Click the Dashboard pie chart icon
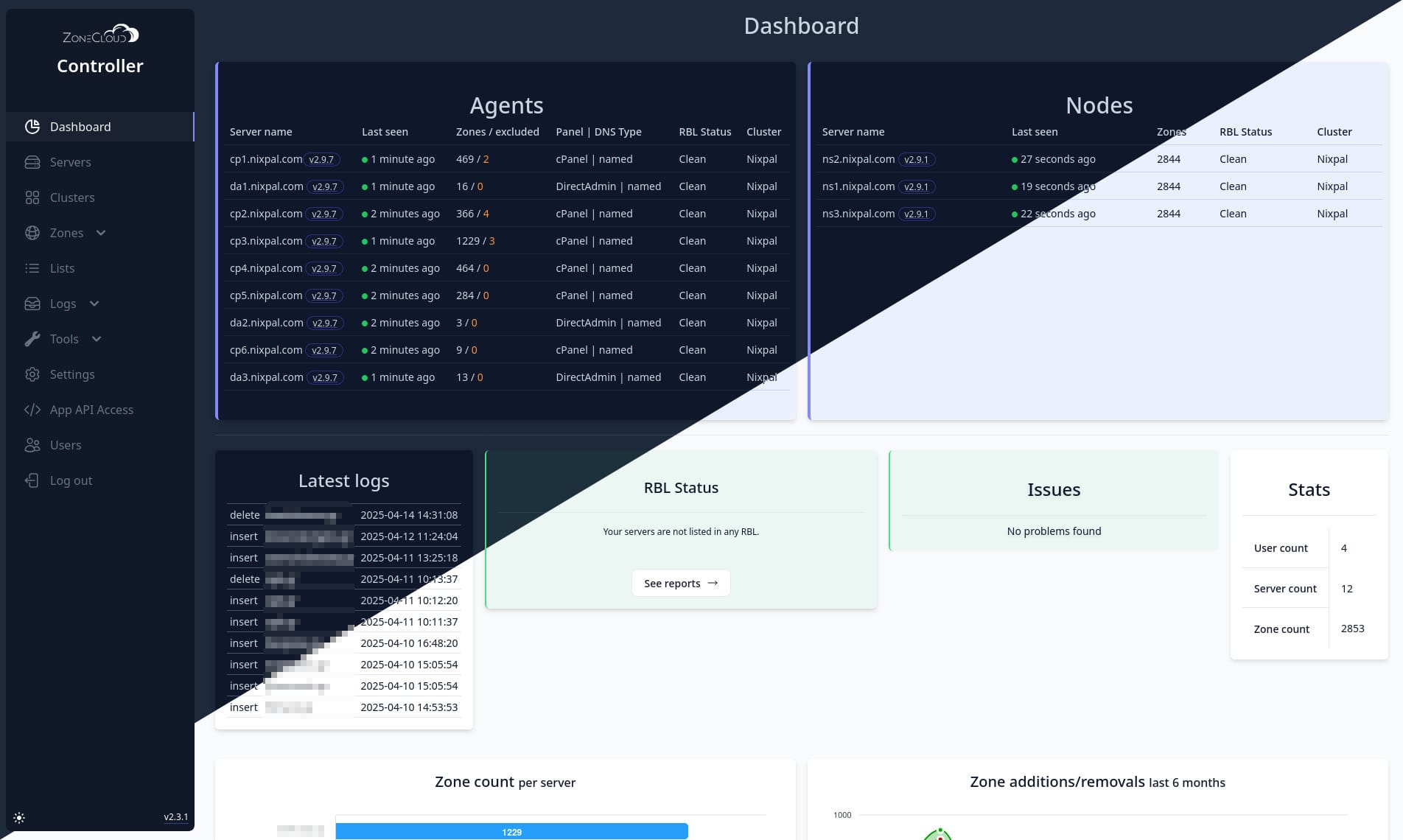Image resolution: width=1403 pixels, height=840 pixels. click(x=32, y=127)
